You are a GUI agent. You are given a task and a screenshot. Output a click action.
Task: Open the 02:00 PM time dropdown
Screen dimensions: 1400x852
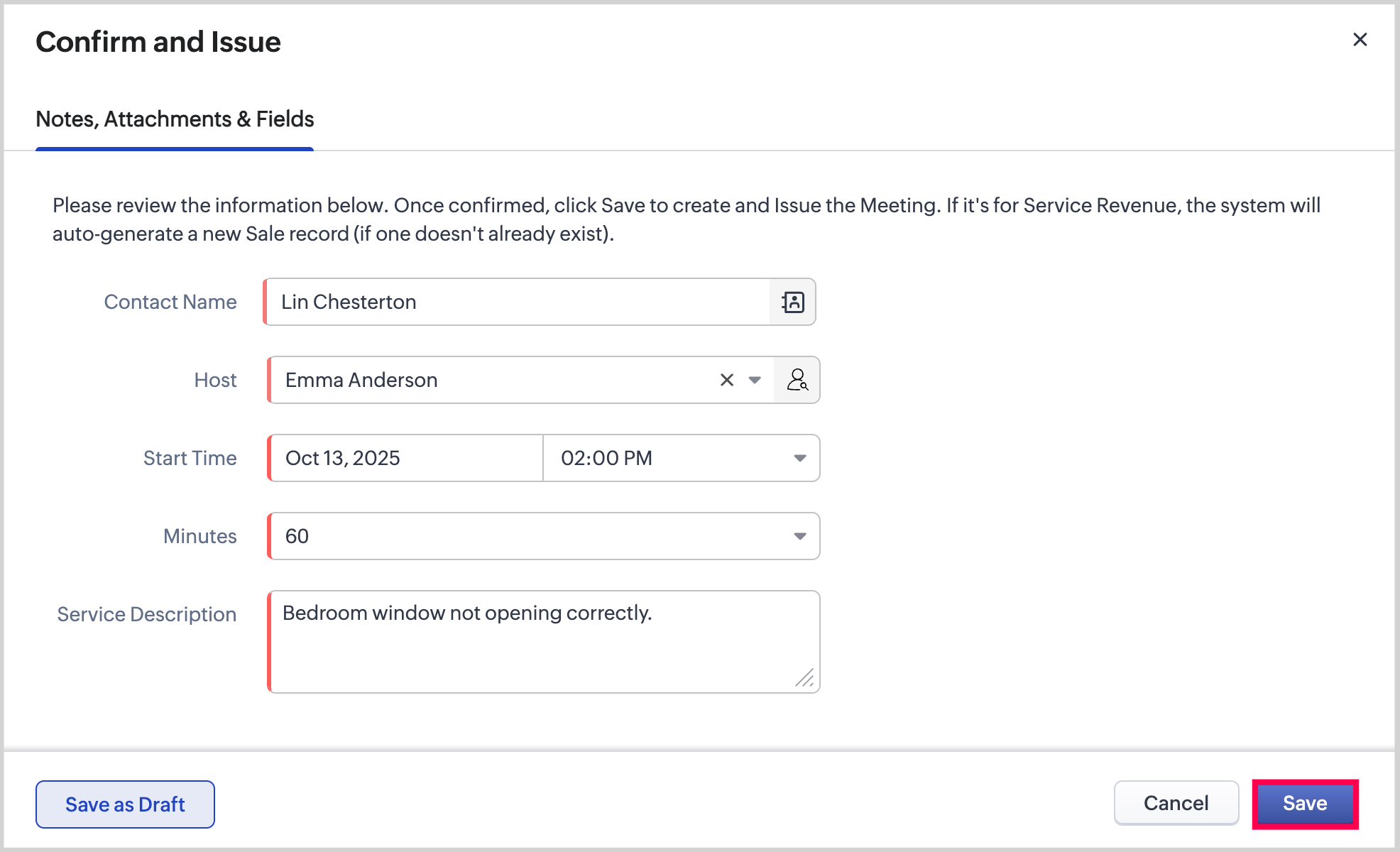(x=799, y=459)
